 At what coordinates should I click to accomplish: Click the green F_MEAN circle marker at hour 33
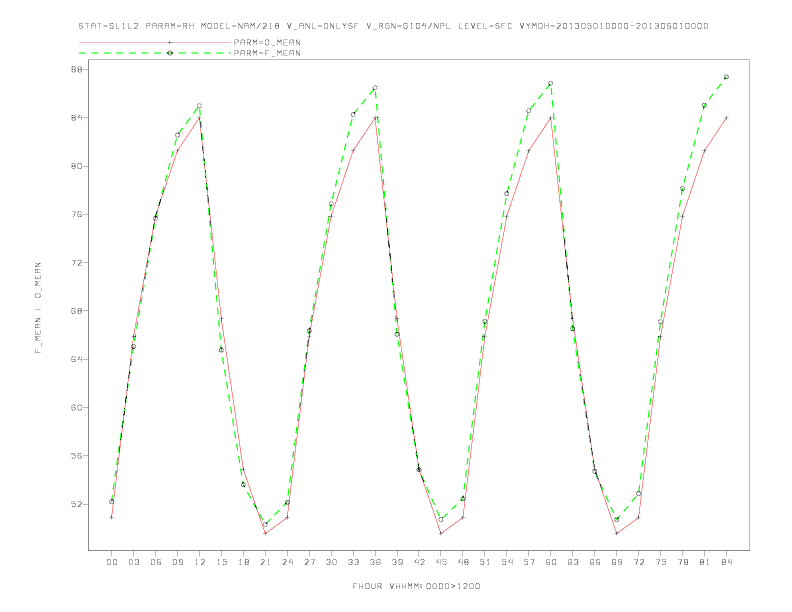coord(353,114)
